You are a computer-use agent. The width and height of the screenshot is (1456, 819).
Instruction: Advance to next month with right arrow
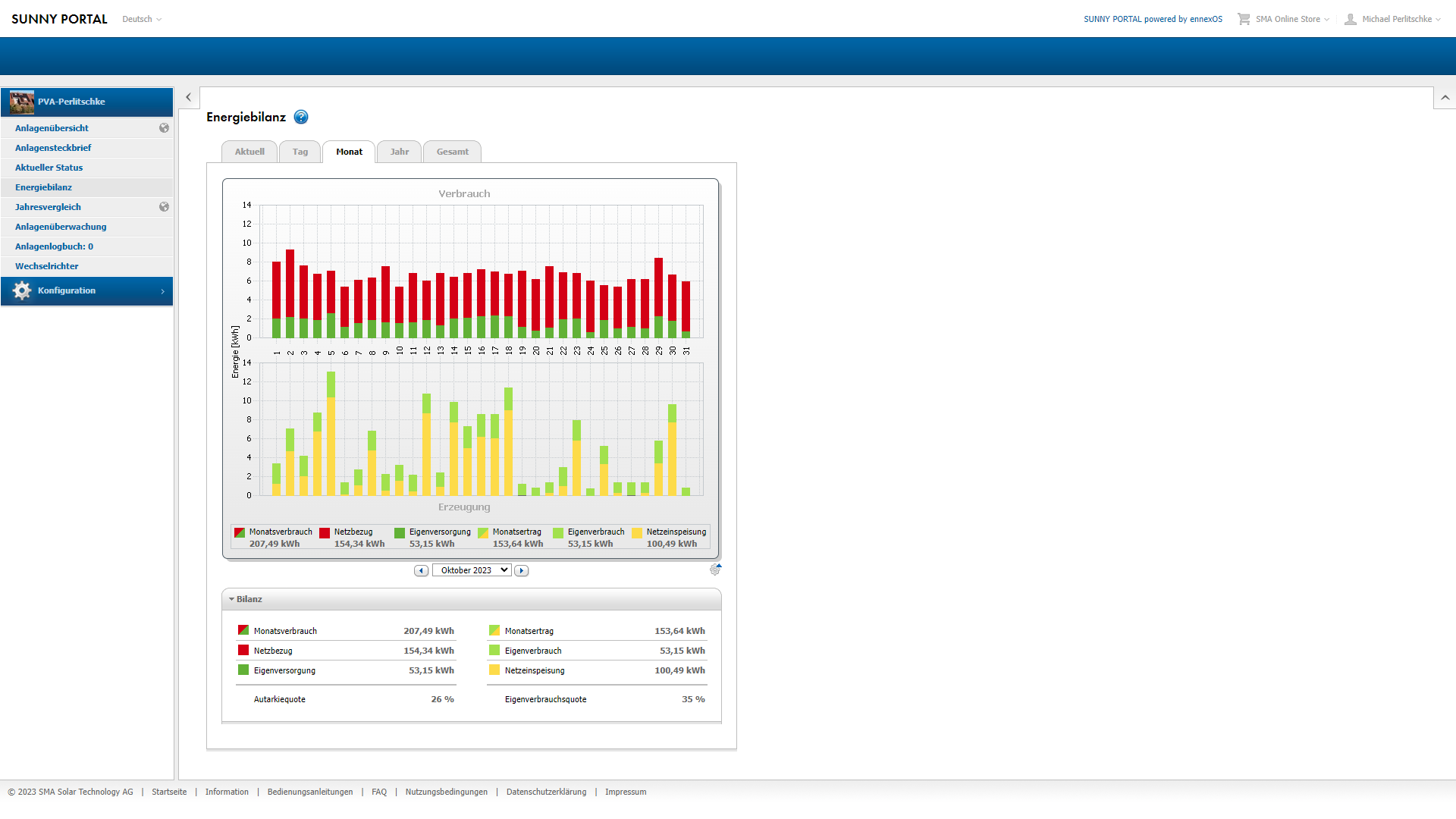521,570
